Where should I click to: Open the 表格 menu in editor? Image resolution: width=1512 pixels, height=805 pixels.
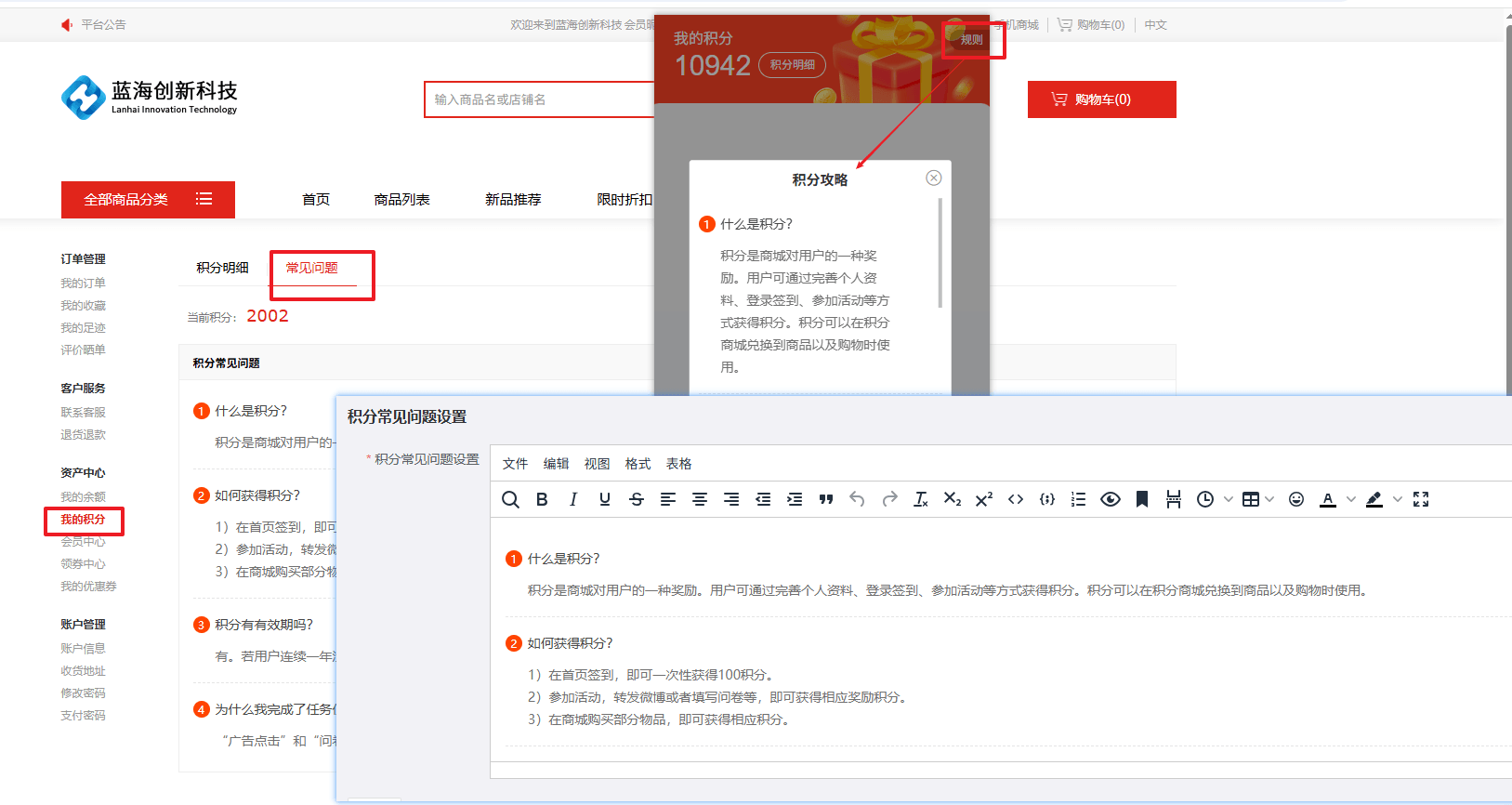678,464
